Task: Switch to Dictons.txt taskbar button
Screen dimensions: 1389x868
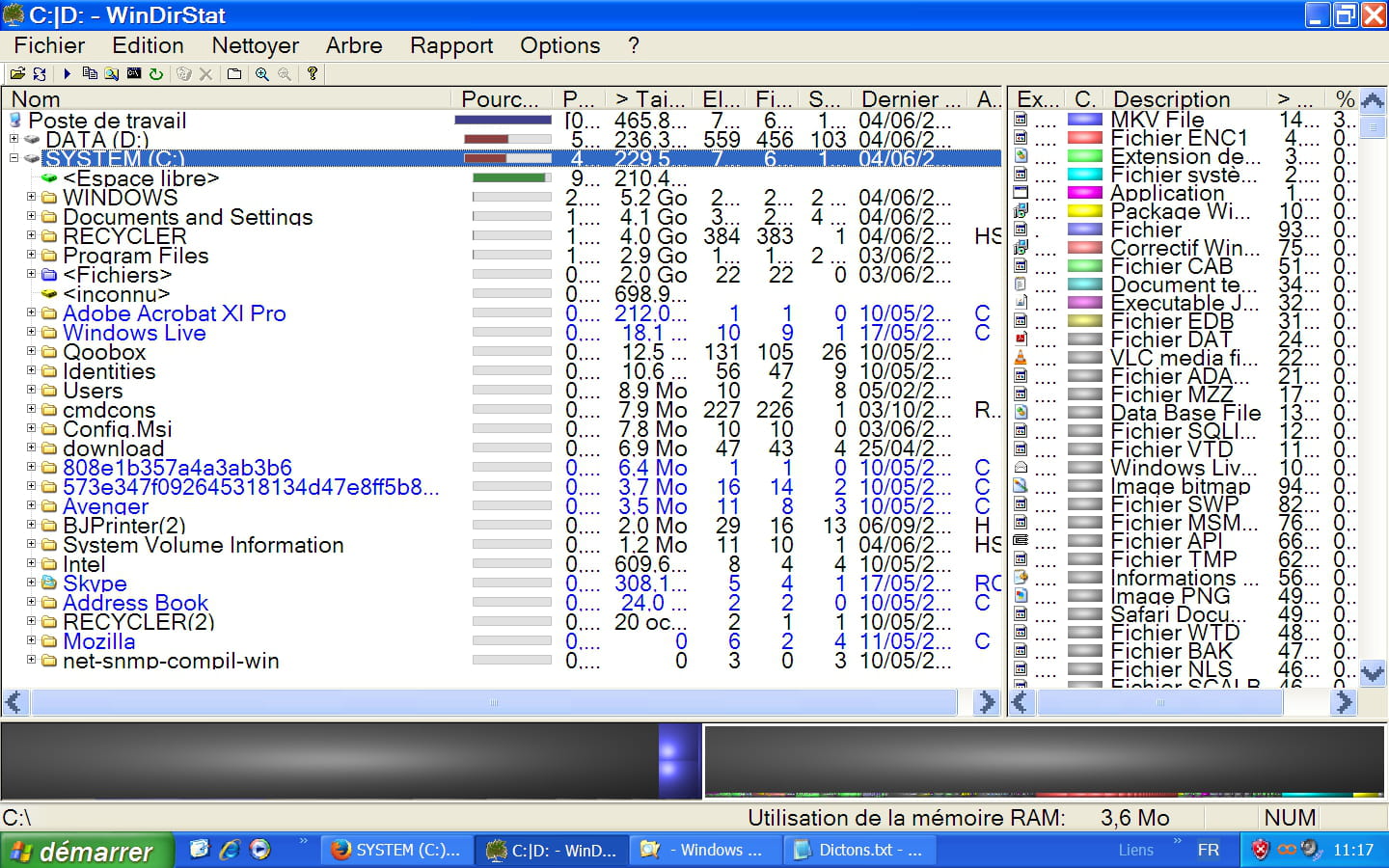Action: (x=858, y=850)
